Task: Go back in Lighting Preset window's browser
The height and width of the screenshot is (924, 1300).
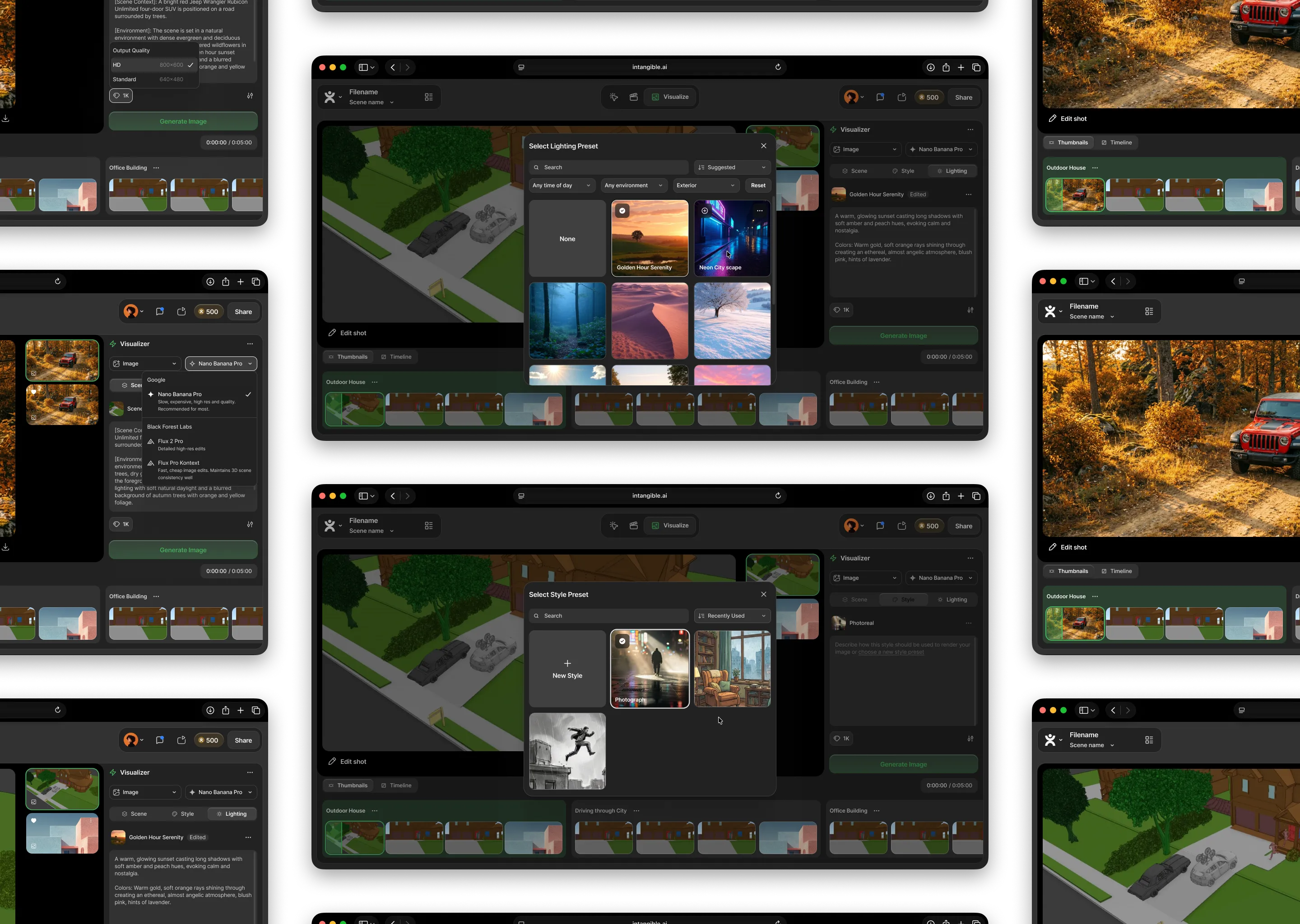Action: [x=392, y=67]
